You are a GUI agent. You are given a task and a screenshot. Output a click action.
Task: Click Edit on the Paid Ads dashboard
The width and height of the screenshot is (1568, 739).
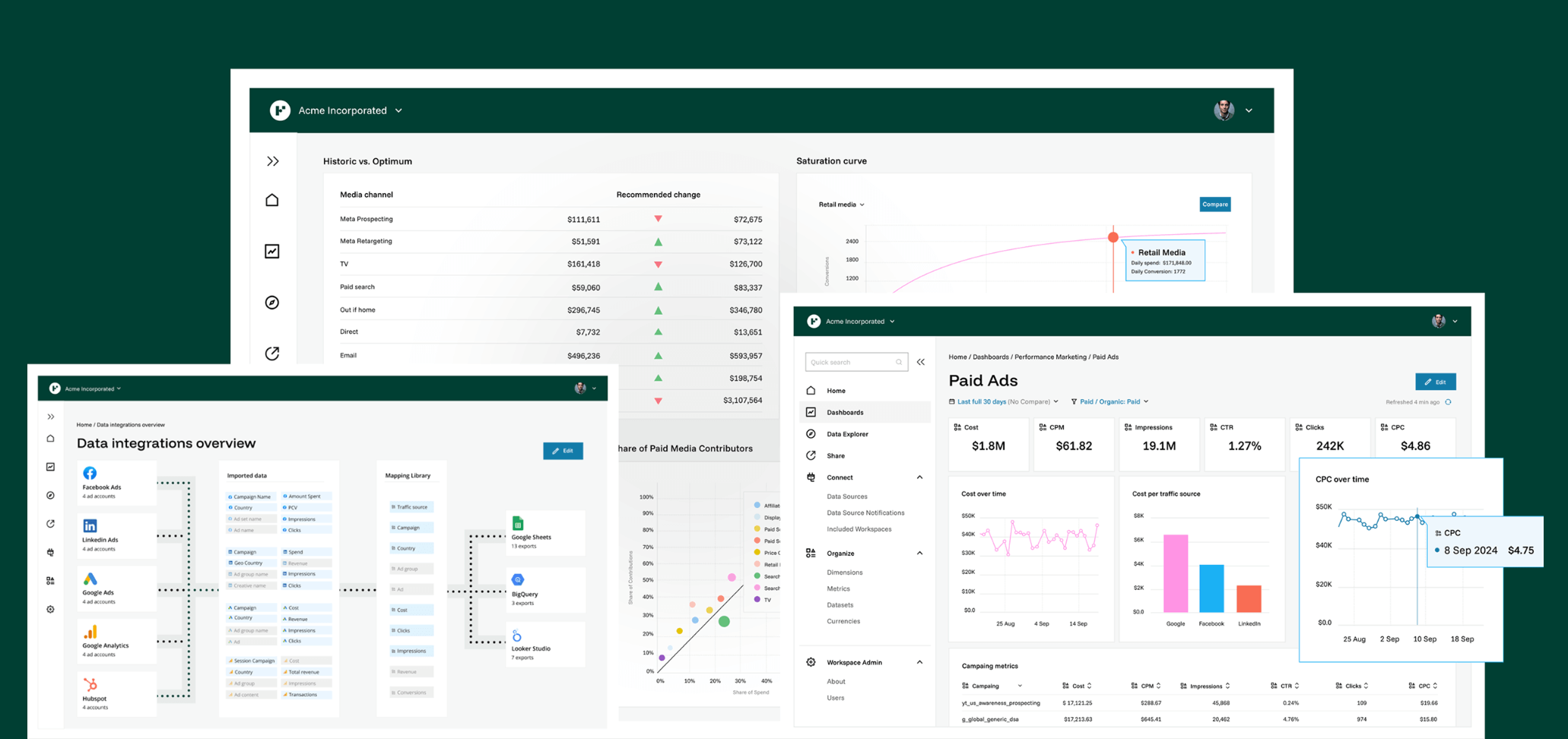pos(1435,382)
